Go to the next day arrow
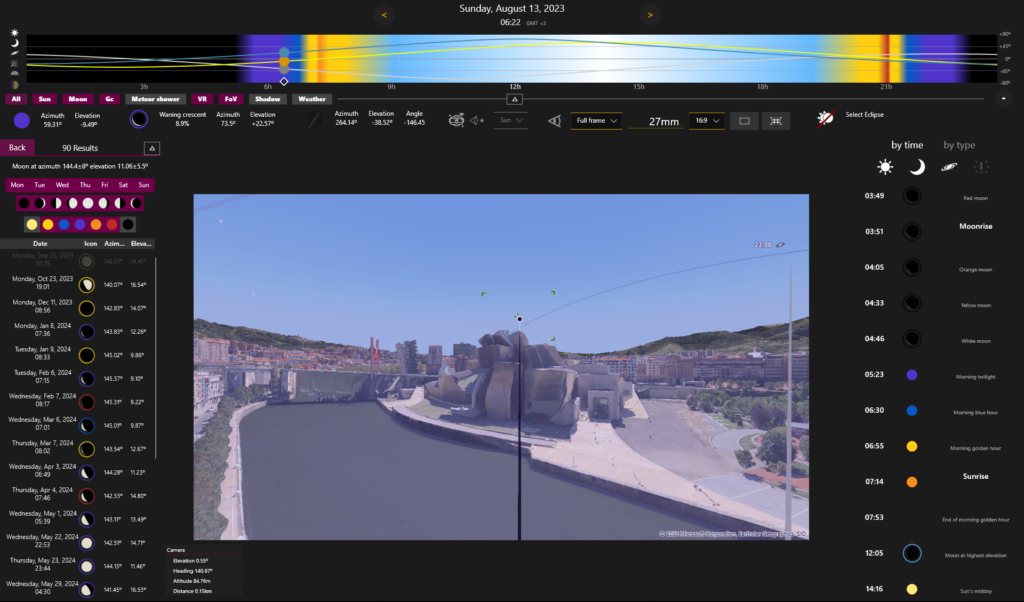 (x=650, y=14)
